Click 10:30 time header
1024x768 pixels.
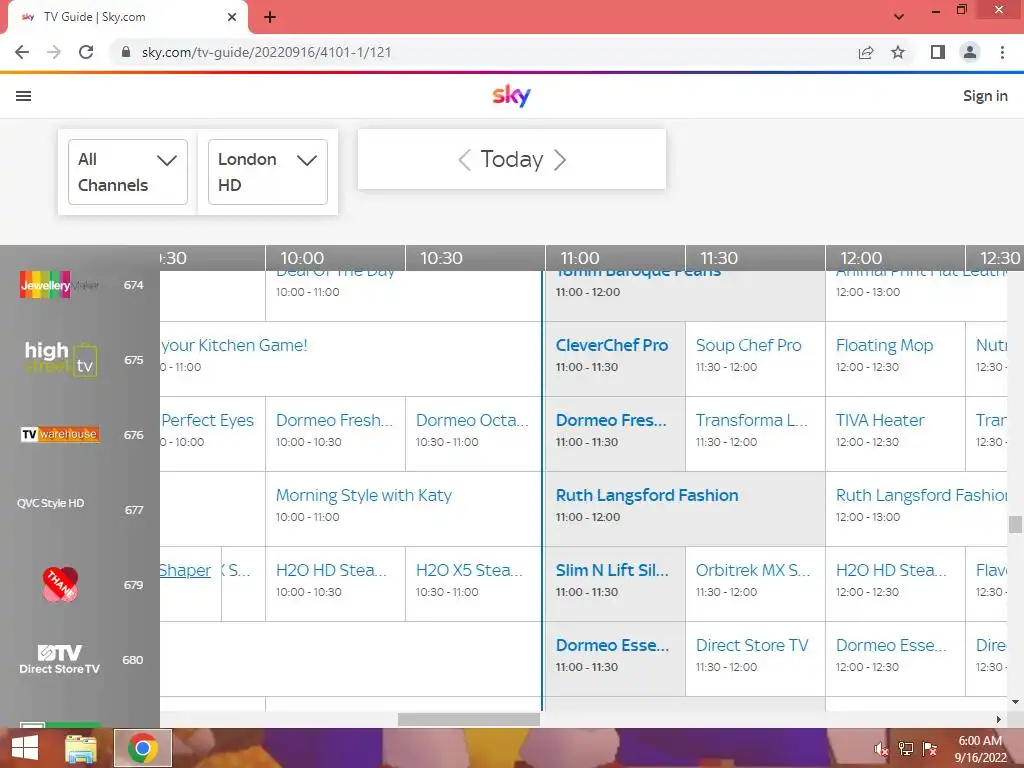(441, 258)
